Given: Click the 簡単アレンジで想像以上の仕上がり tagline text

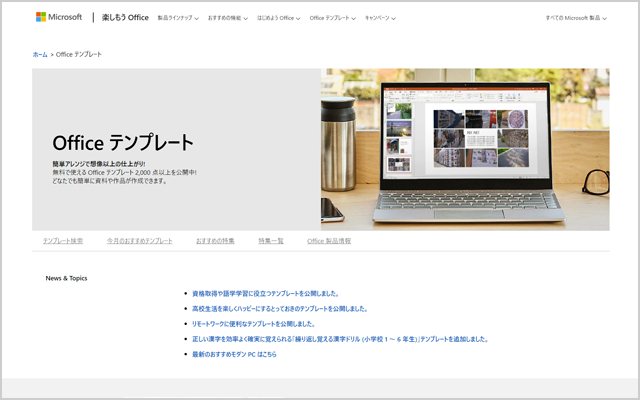Looking at the screenshot, I should [x=99, y=164].
